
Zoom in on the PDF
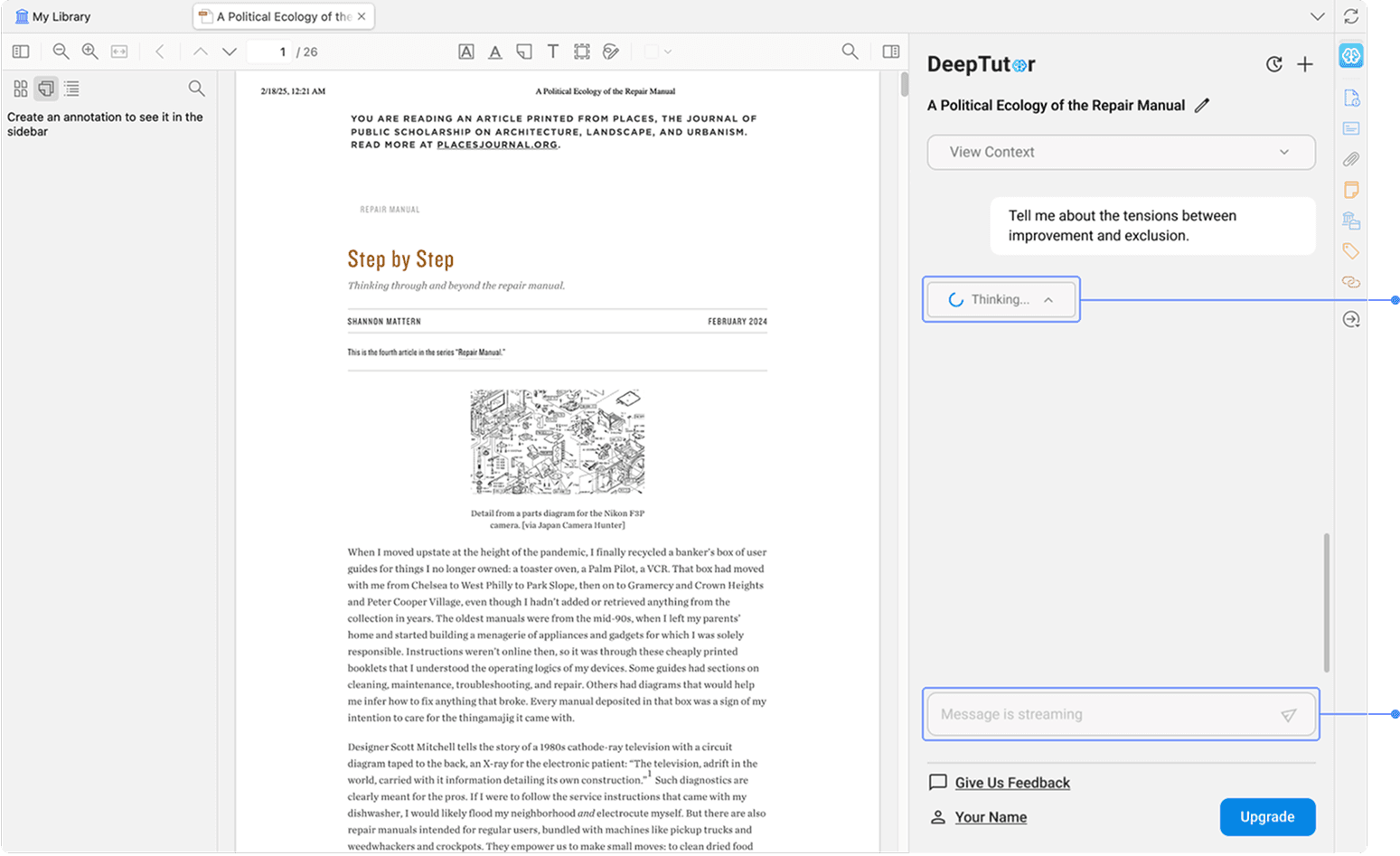click(x=89, y=52)
